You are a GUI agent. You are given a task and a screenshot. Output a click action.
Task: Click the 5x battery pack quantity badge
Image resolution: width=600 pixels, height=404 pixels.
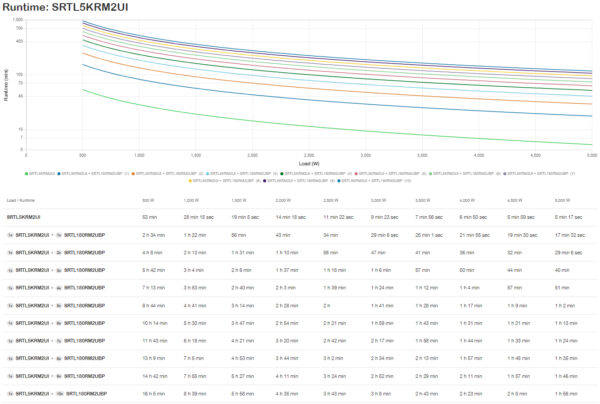tap(59, 306)
